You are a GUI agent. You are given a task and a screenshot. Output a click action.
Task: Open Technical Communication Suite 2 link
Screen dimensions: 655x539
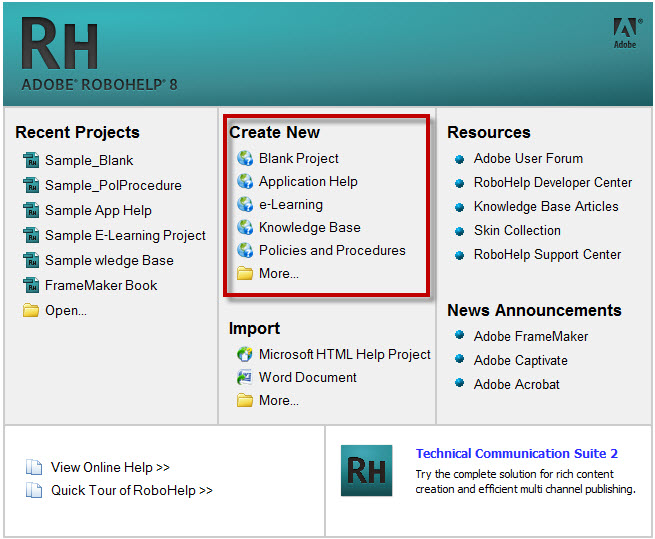pos(517,454)
